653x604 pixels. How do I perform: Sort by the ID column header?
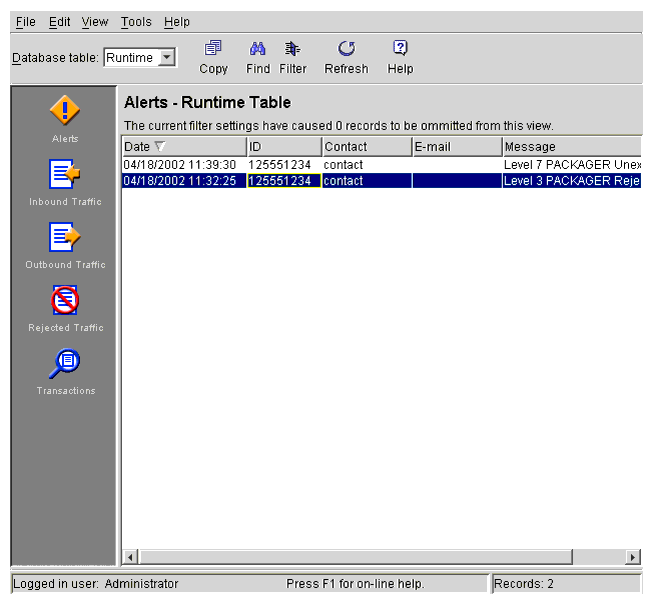(284, 147)
